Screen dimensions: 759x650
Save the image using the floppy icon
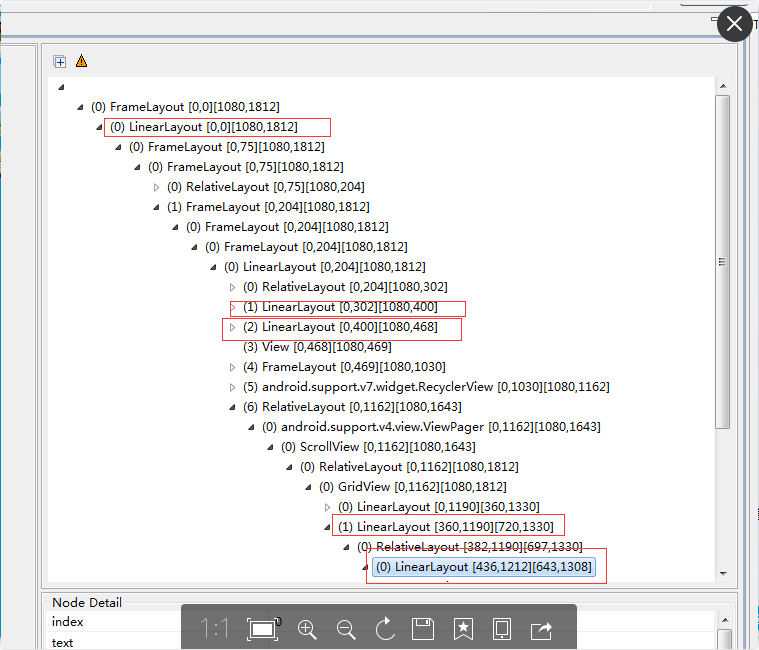tap(423, 629)
